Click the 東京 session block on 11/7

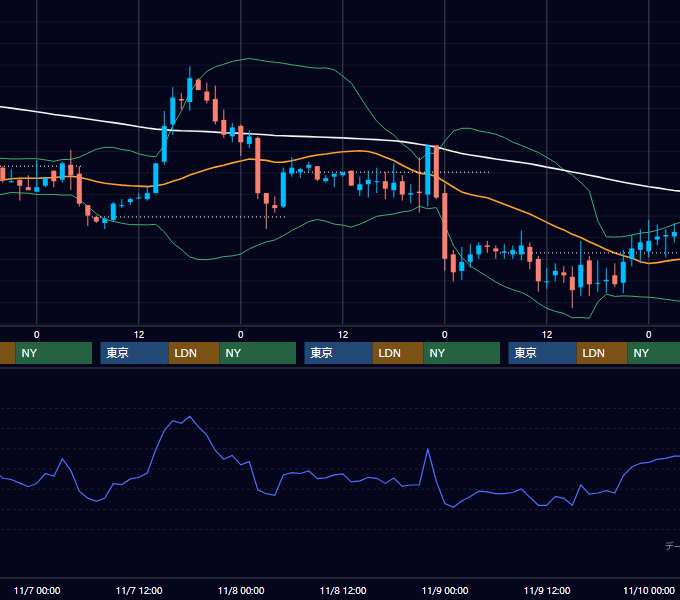pos(134,353)
